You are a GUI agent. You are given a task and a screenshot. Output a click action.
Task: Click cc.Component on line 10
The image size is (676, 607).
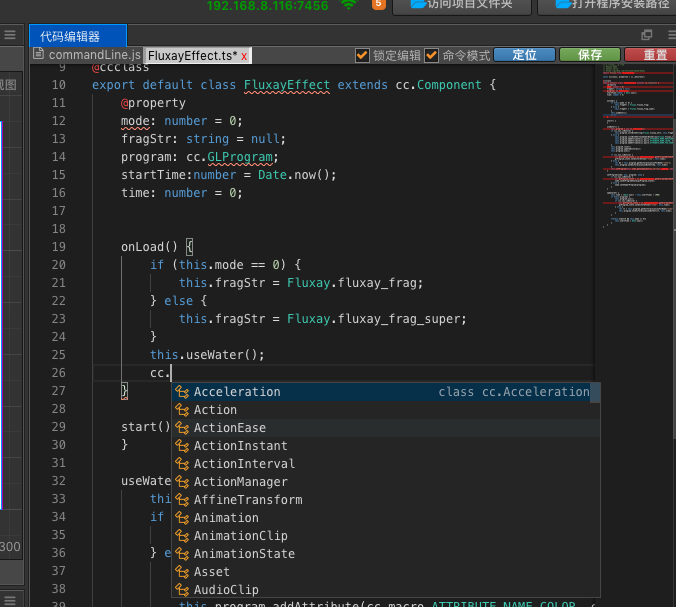point(438,85)
